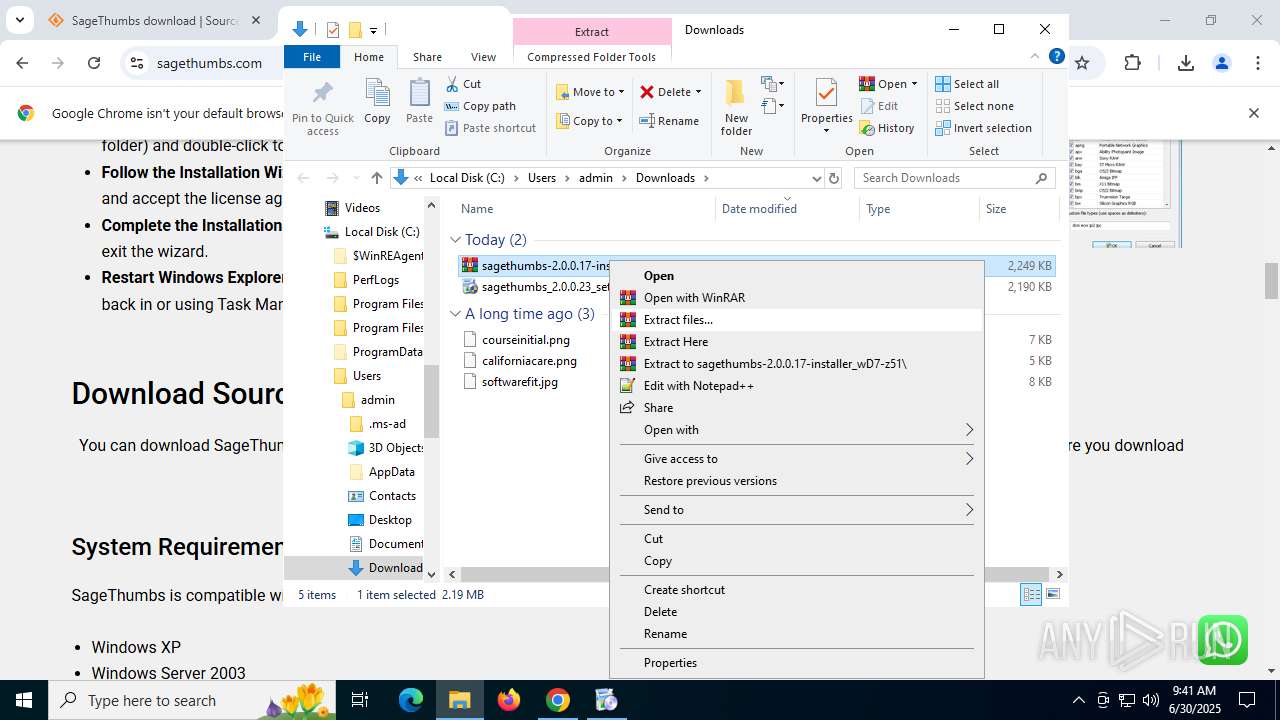Click Select all in ribbon
Image resolution: width=1280 pixels, height=720 pixels.
coord(967,84)
